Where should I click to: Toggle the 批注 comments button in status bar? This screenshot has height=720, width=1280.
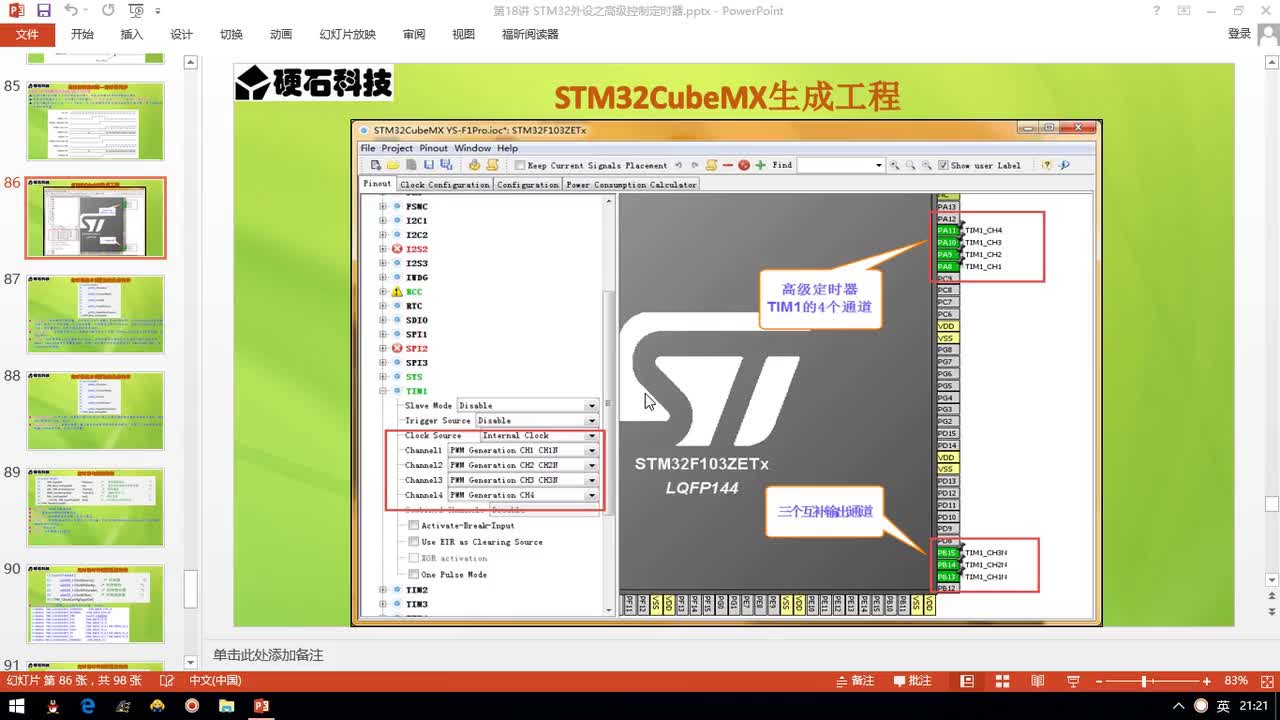click(x=912, y=681)
